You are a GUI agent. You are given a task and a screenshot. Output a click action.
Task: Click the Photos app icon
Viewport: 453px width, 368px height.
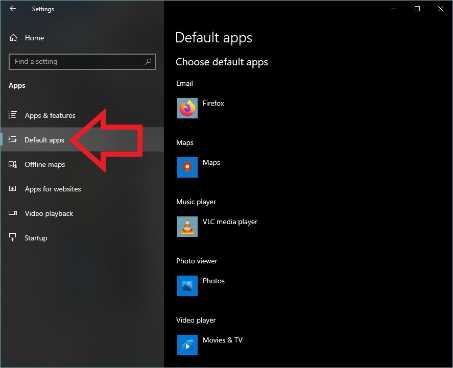tap(187, 286)
